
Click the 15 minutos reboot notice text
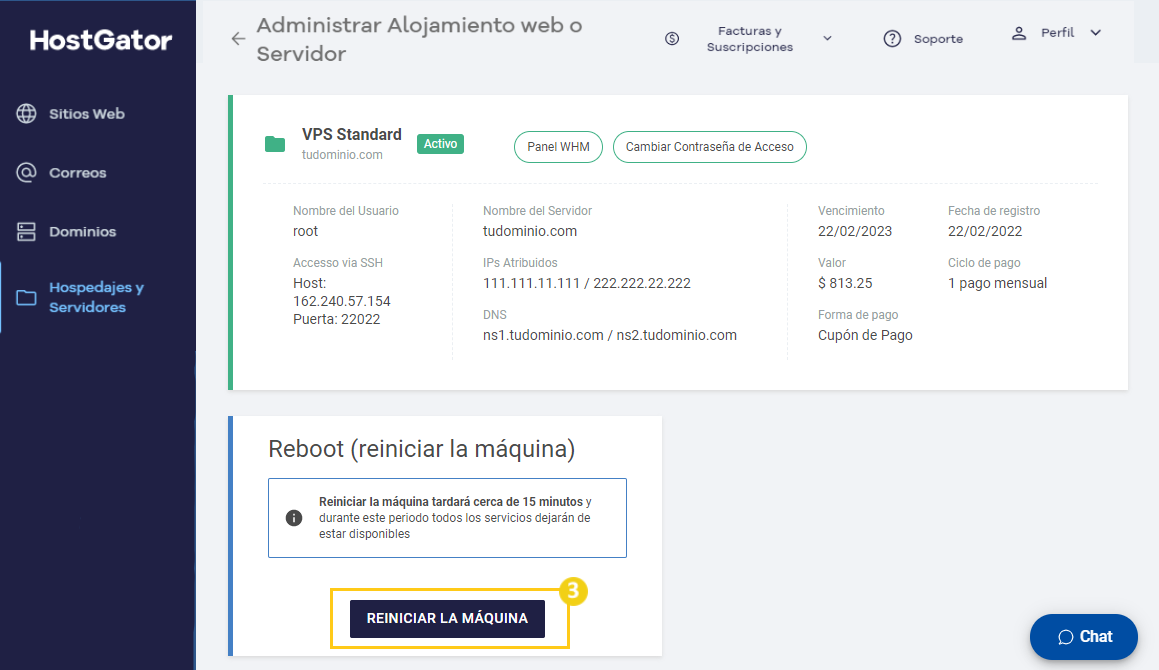pos(455,518)
